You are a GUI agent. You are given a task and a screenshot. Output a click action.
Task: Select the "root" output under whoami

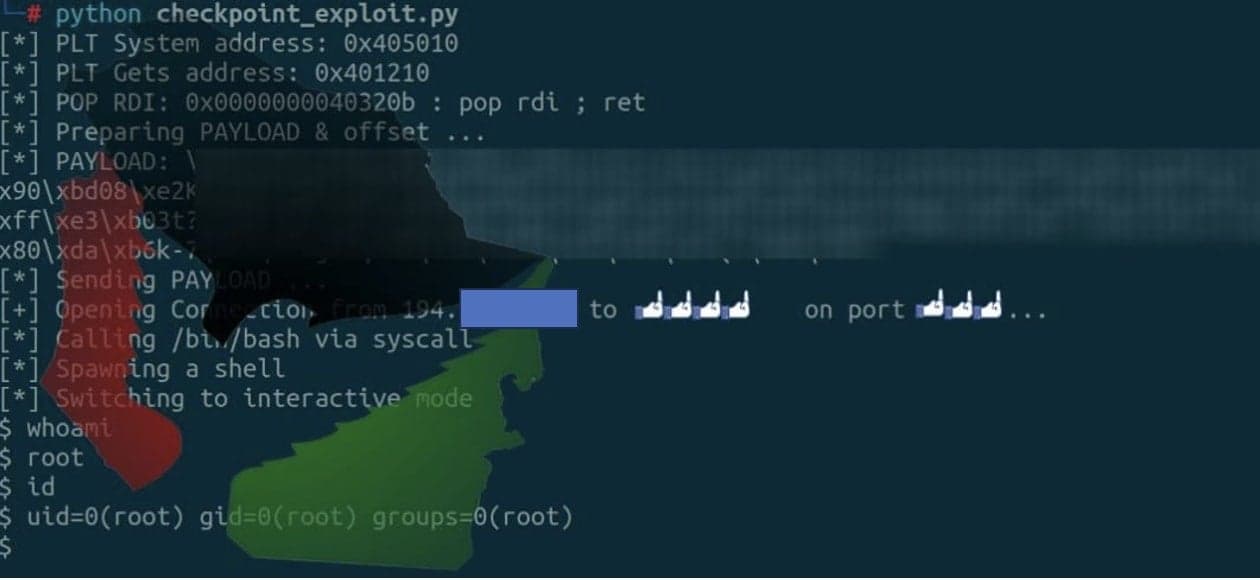[55, 457]
